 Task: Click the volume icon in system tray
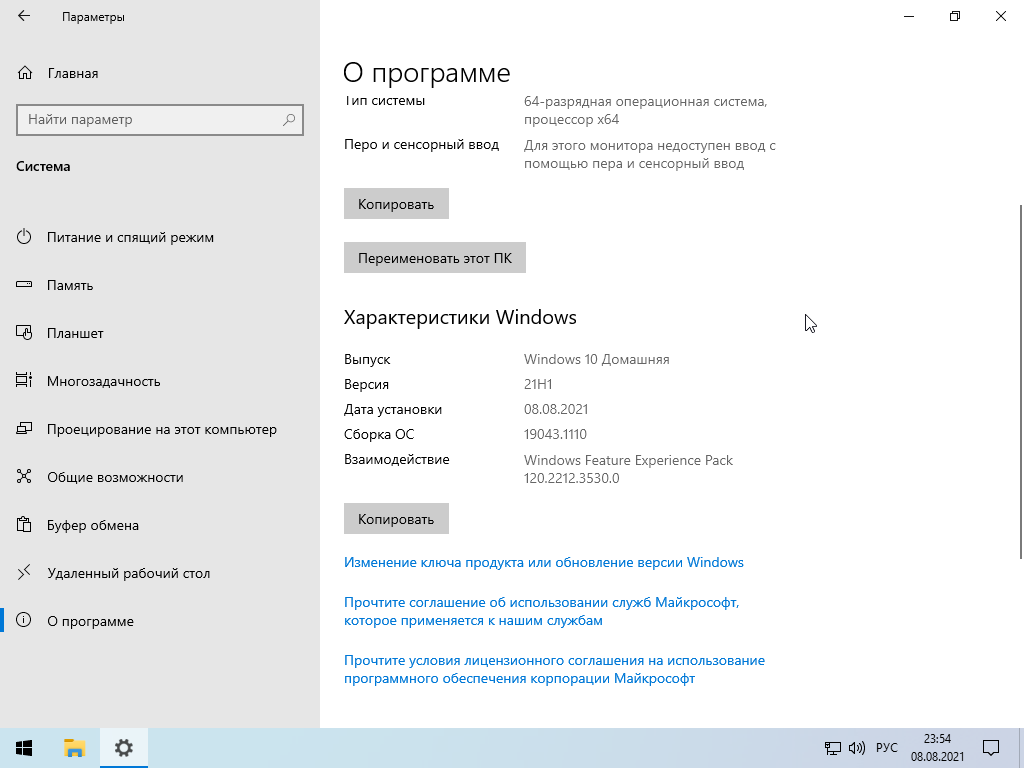(857, 748)
